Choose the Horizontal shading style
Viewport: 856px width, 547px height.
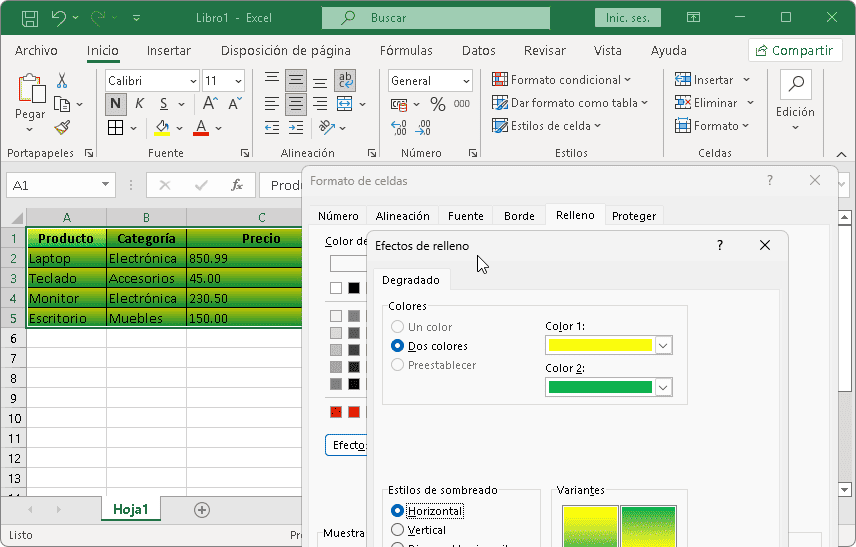398,511
